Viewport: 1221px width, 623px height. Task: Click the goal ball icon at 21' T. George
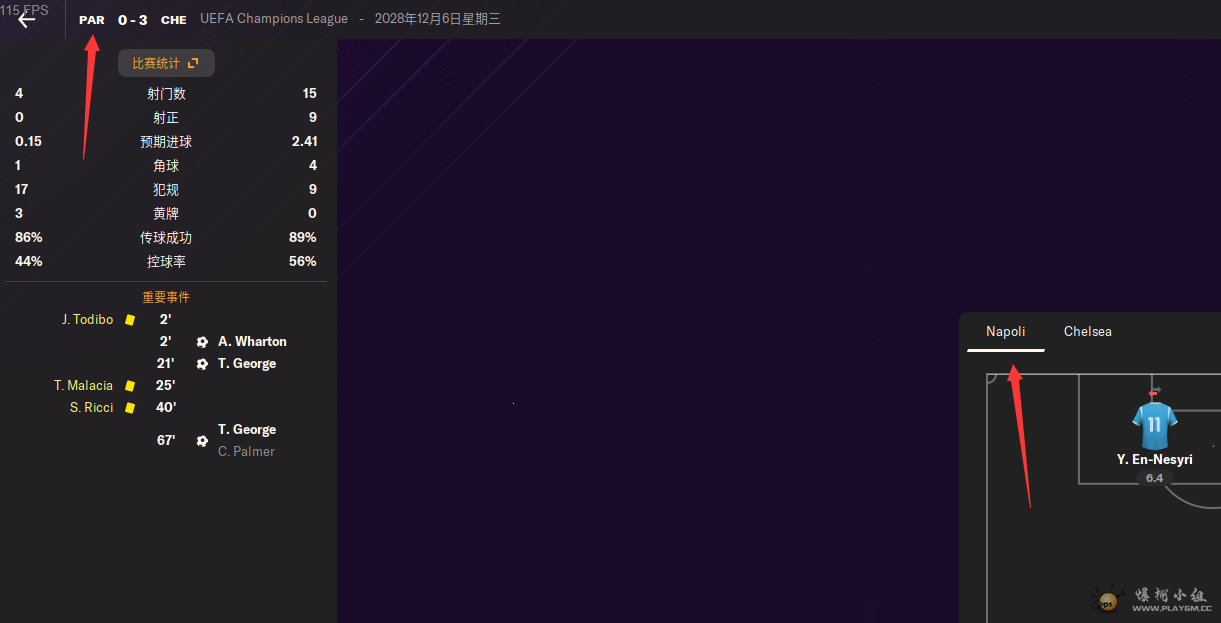[202, 364]
